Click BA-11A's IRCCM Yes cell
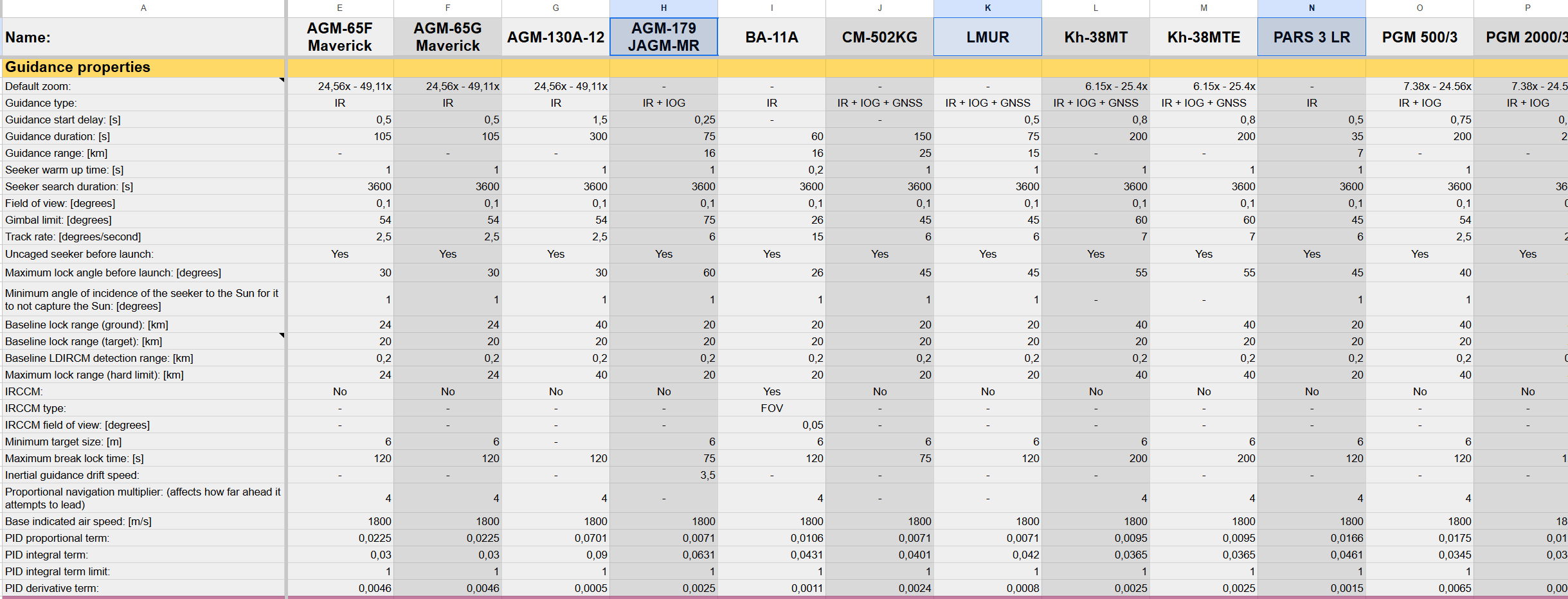The height and width of the screenshot is (599, 1568). (771, 391)
